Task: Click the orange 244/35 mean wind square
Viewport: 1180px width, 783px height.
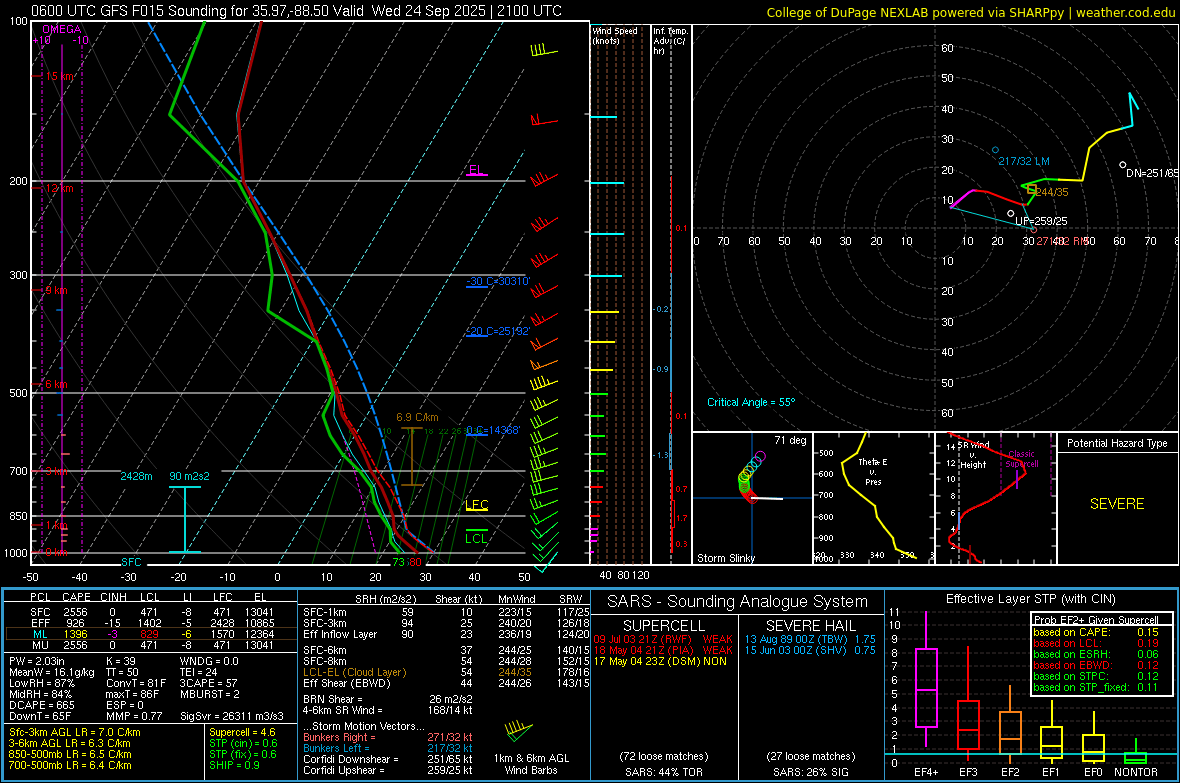Action: (x=1032, y=190)
